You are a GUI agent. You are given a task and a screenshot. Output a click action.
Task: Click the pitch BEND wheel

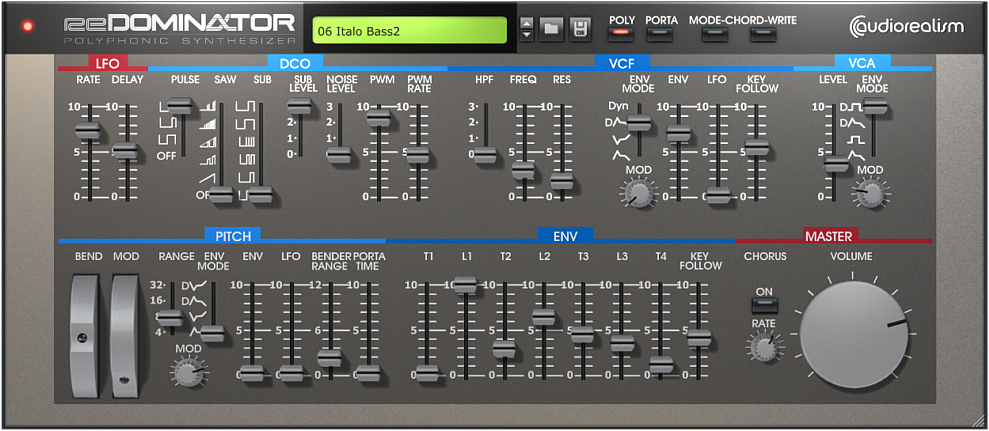click(85, 336)
